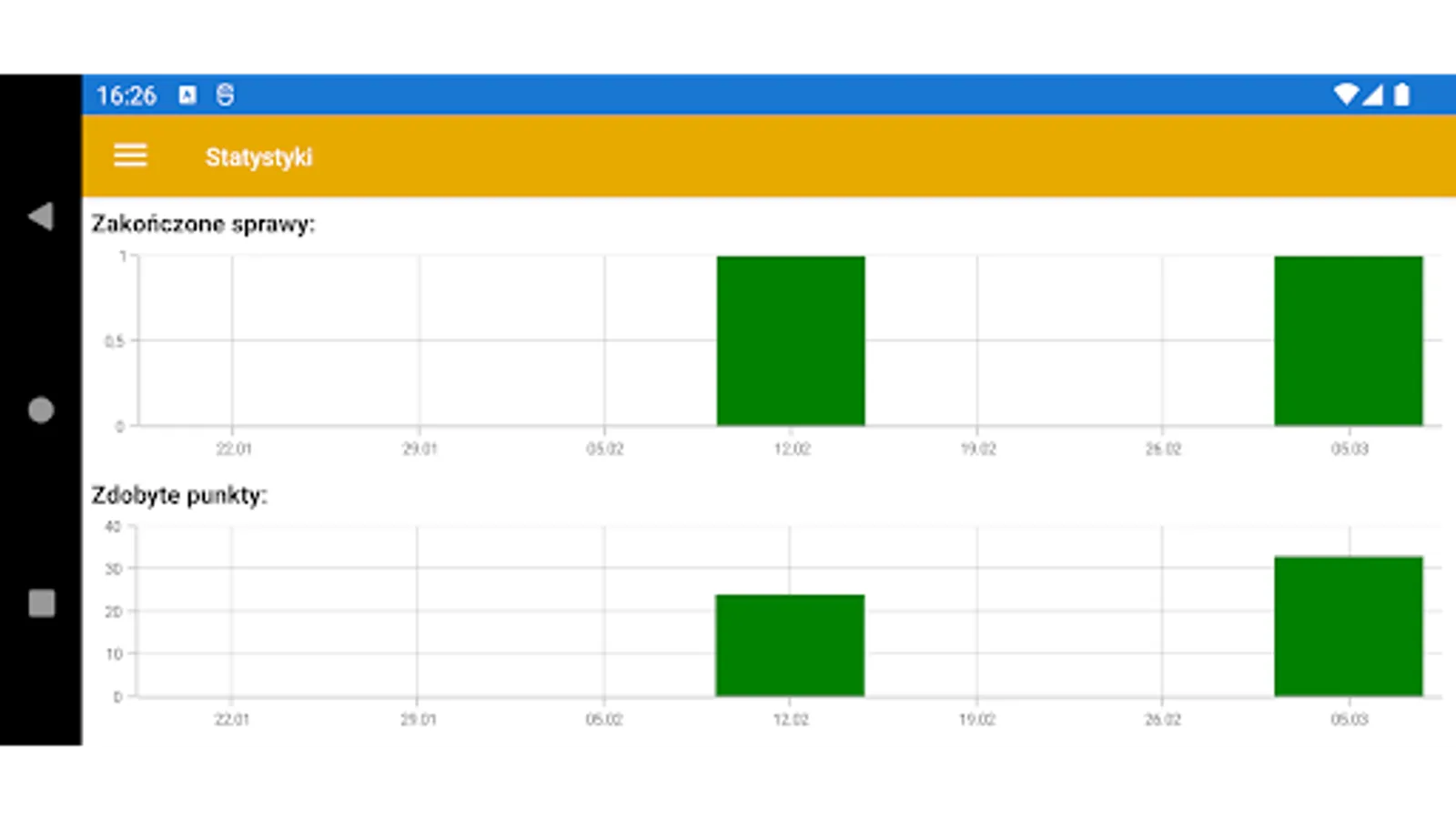This screenshot has height=819, width=1456.
Task: Select the 05.03 bar in Zdobyte punkty chart
Action: click(1348, 625)
